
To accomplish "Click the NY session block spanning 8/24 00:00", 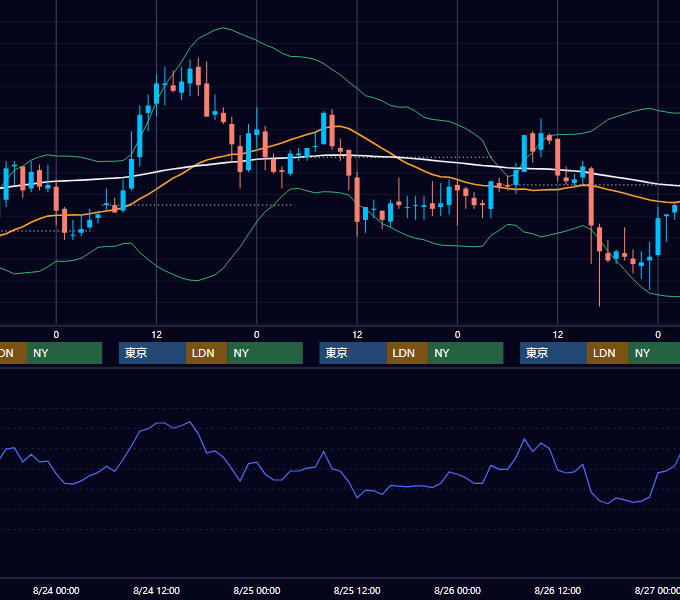I will [64, 353].
